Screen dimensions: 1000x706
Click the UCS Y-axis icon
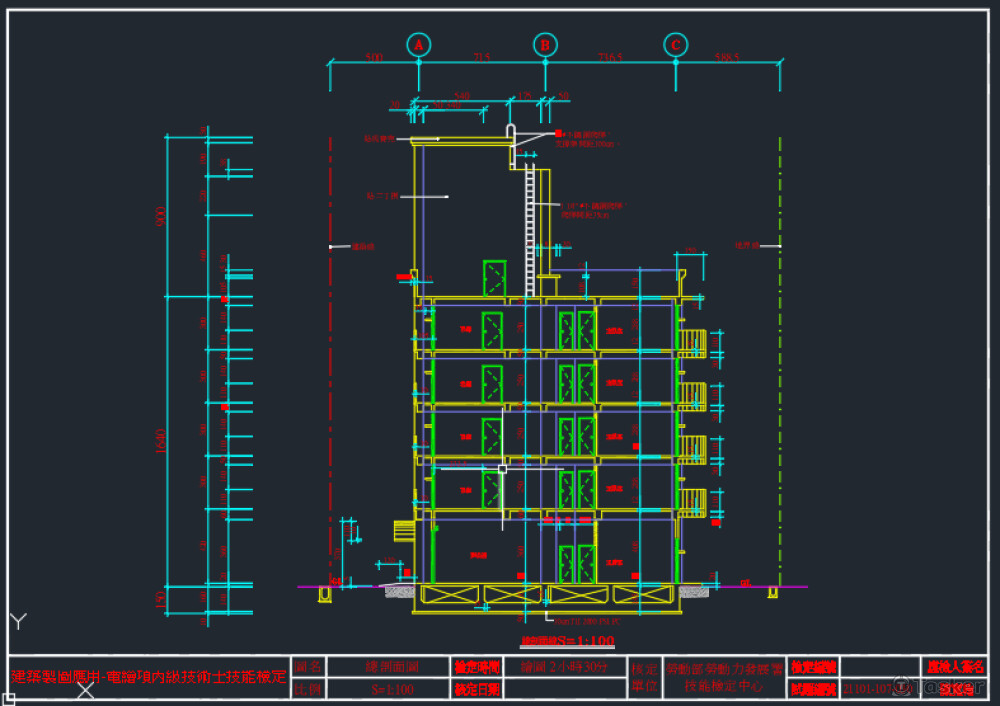click(17, 621)
